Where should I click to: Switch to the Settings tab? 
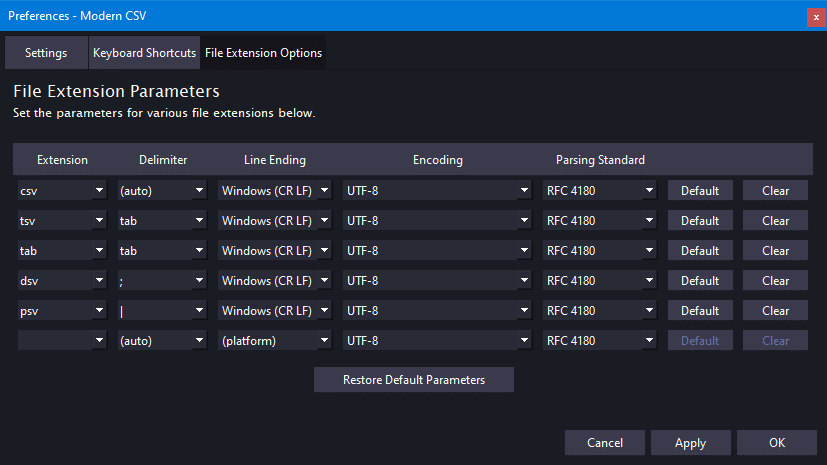click(46, 53)
